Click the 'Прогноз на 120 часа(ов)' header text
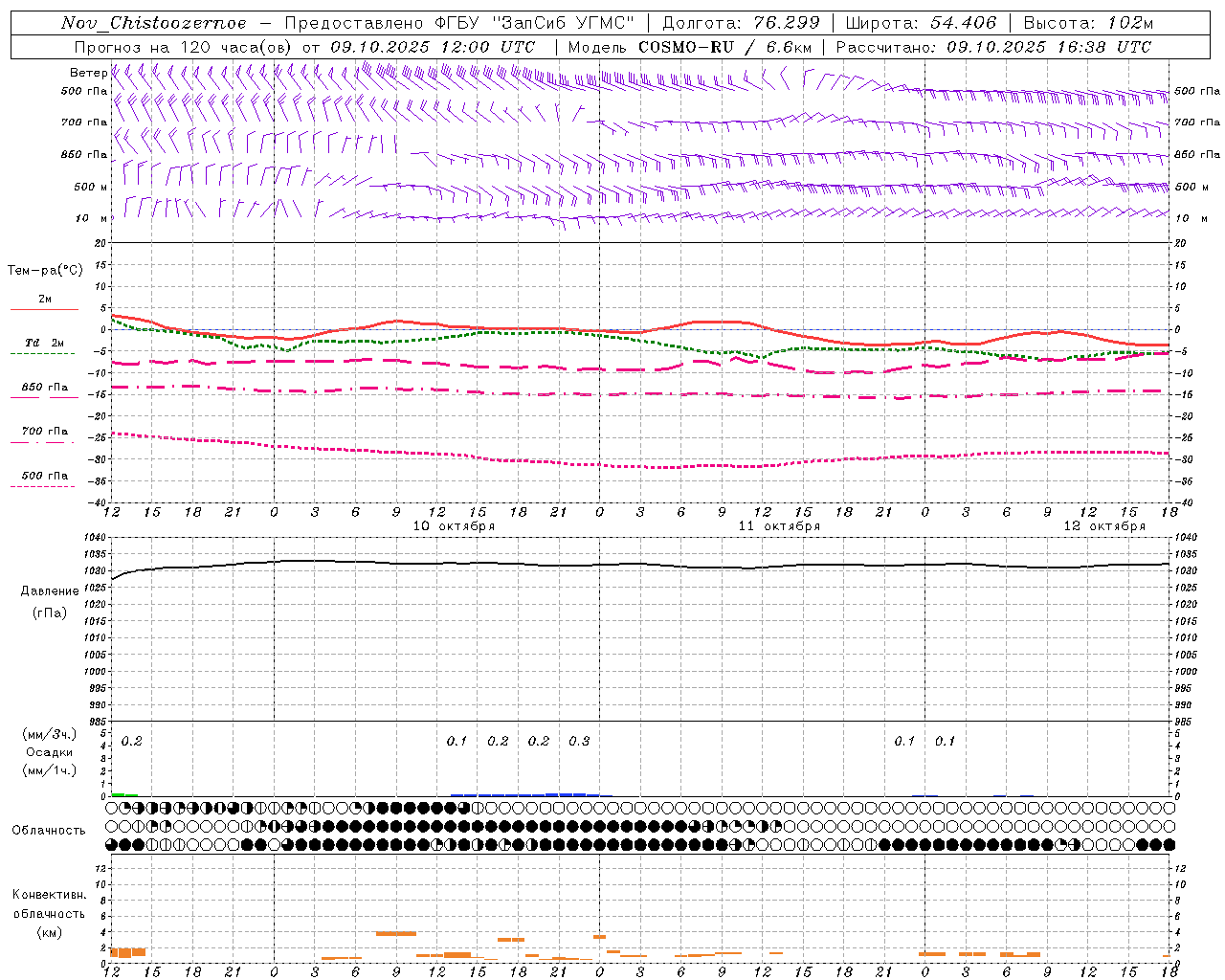This screenshot has width=1225, height=980. [x=184, y=47]
